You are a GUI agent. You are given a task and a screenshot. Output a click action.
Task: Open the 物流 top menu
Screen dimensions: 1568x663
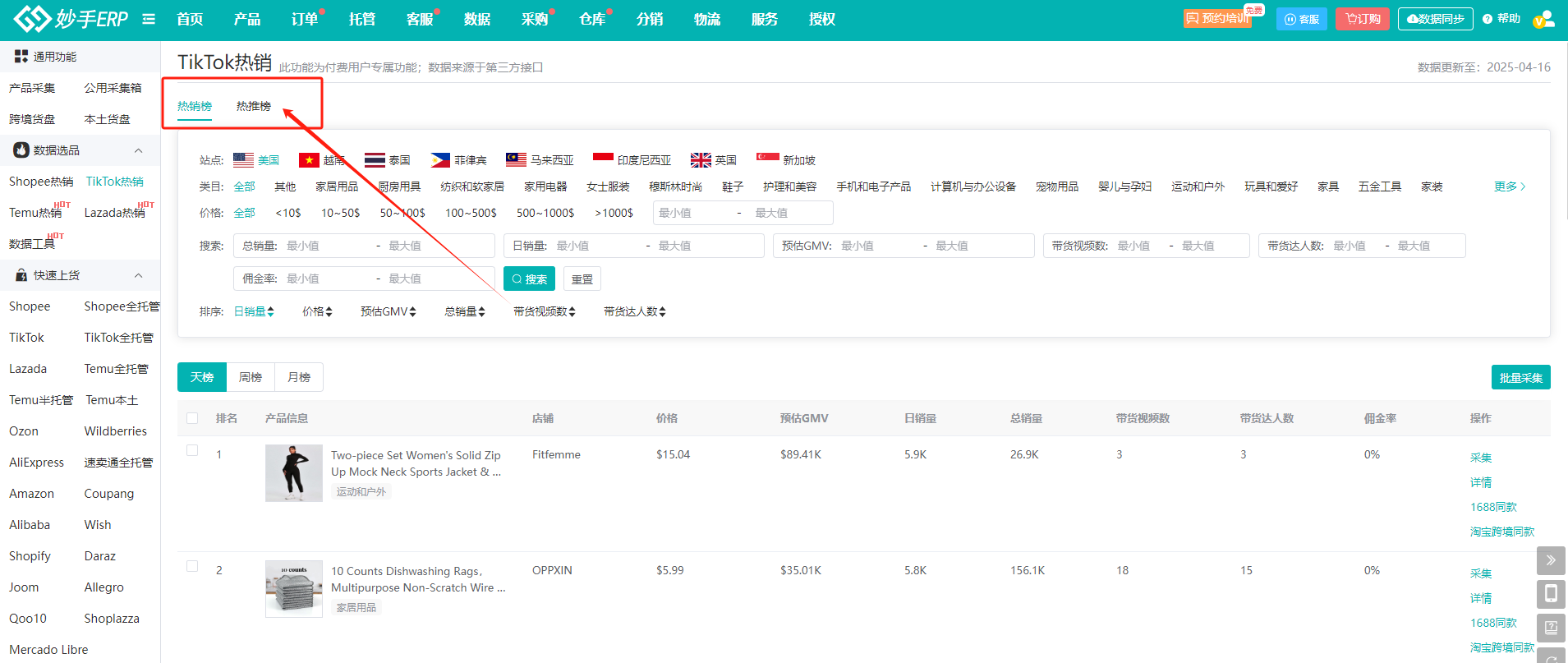tap(707, 19)
